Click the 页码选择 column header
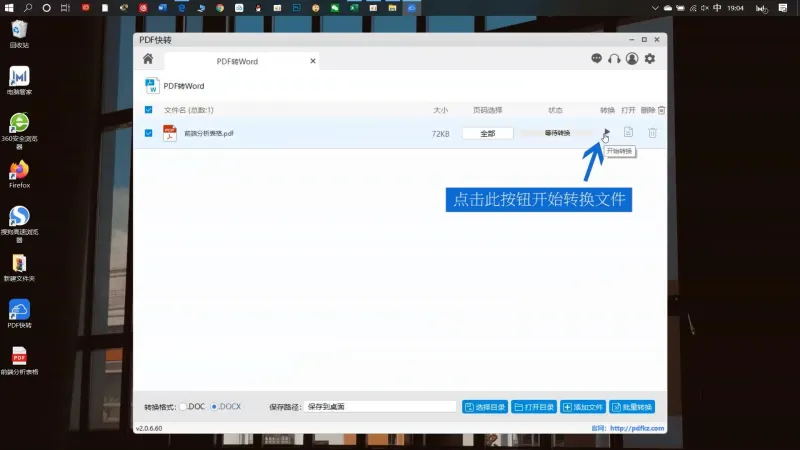This screenshot has height=450, width=800. (x=487, y=110)
